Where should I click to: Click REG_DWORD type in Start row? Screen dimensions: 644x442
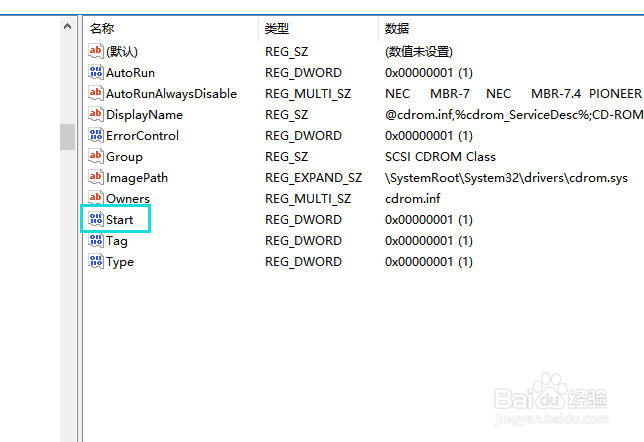click(304, 220)
